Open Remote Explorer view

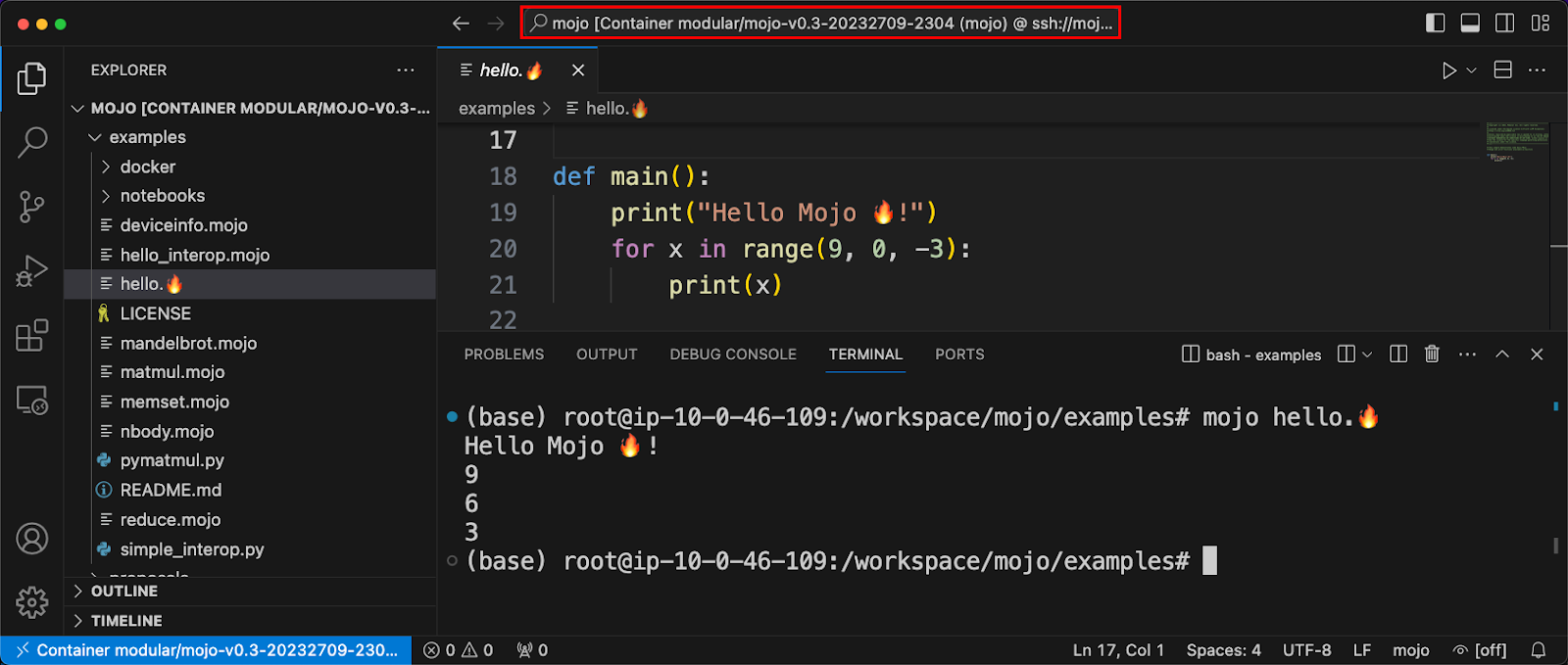pyautogui.click(x=31, y=400)
